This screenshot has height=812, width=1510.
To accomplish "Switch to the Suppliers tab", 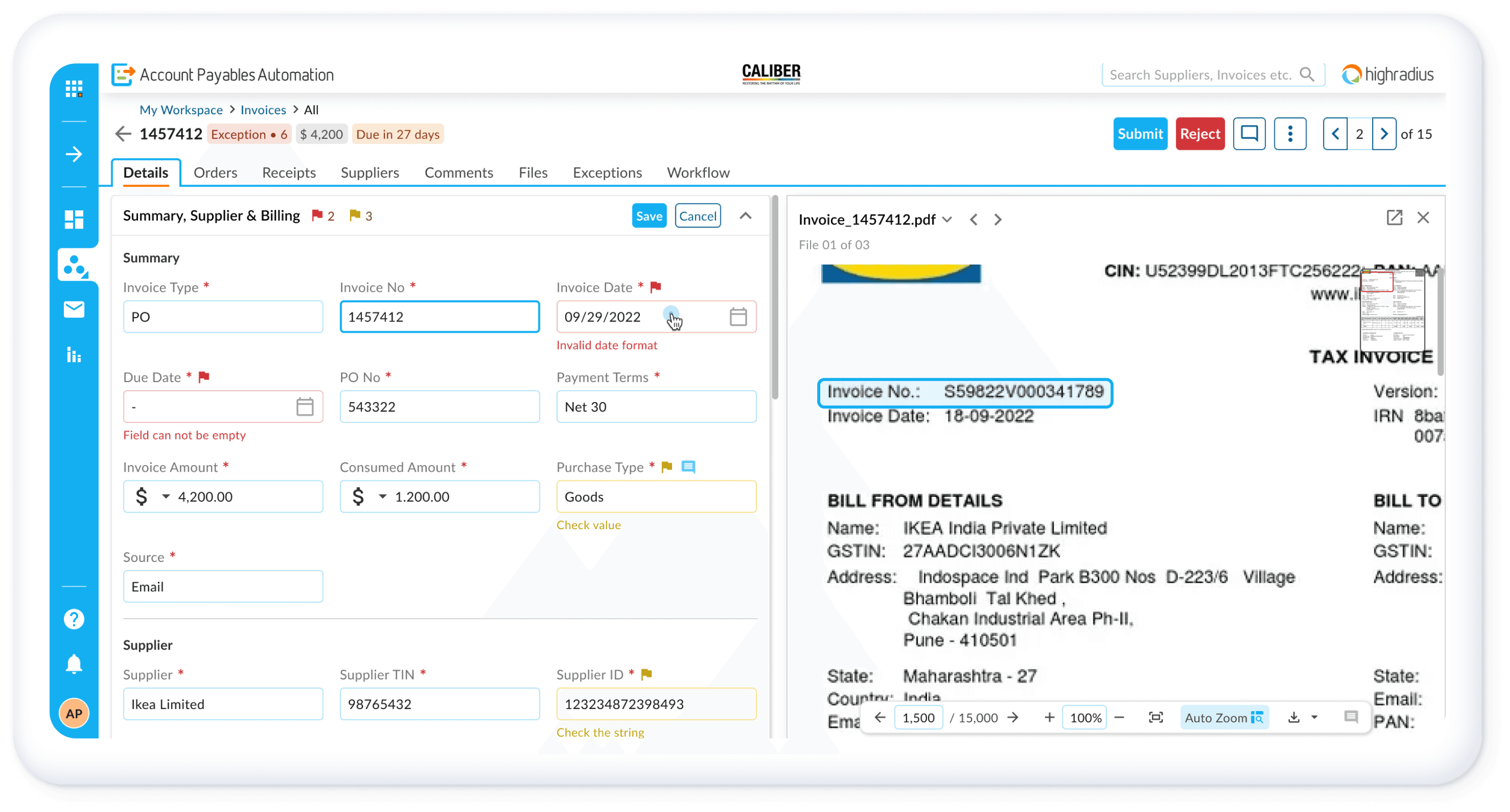I will pyautogui.click(x=370, y=172).
